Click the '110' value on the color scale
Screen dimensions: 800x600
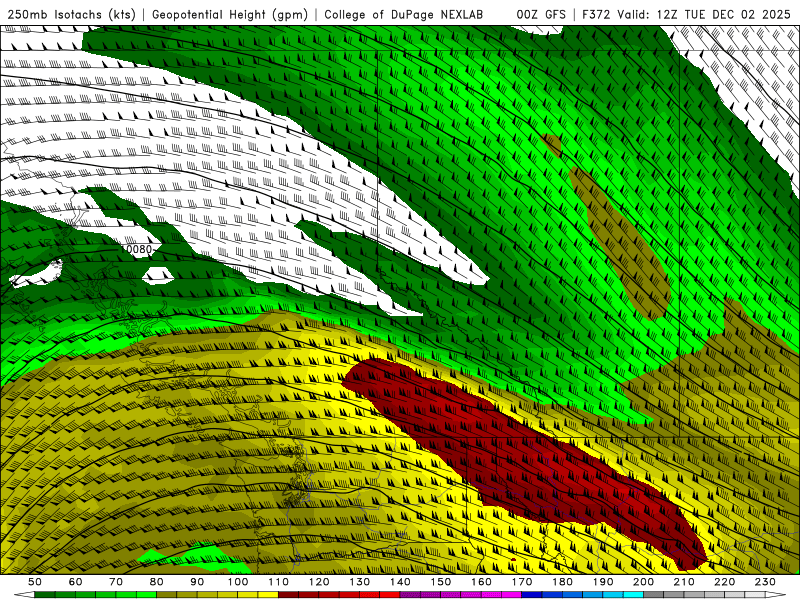(x=279, y=582)
